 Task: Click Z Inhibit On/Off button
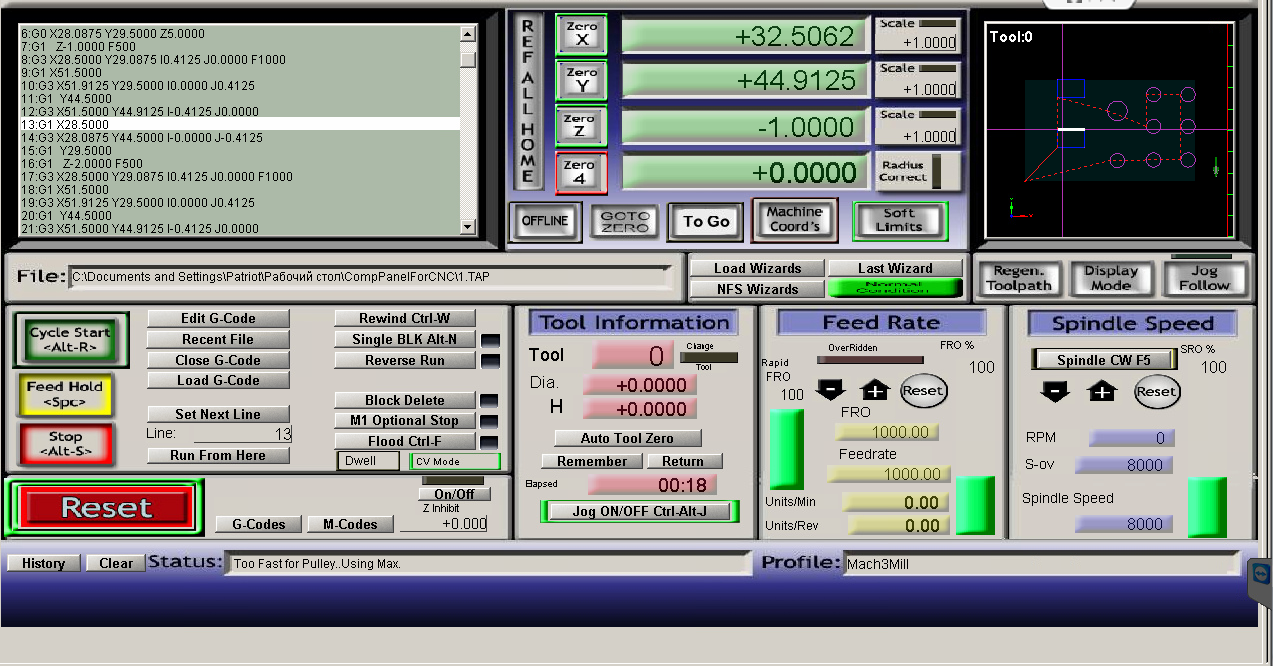coord(455,494)
